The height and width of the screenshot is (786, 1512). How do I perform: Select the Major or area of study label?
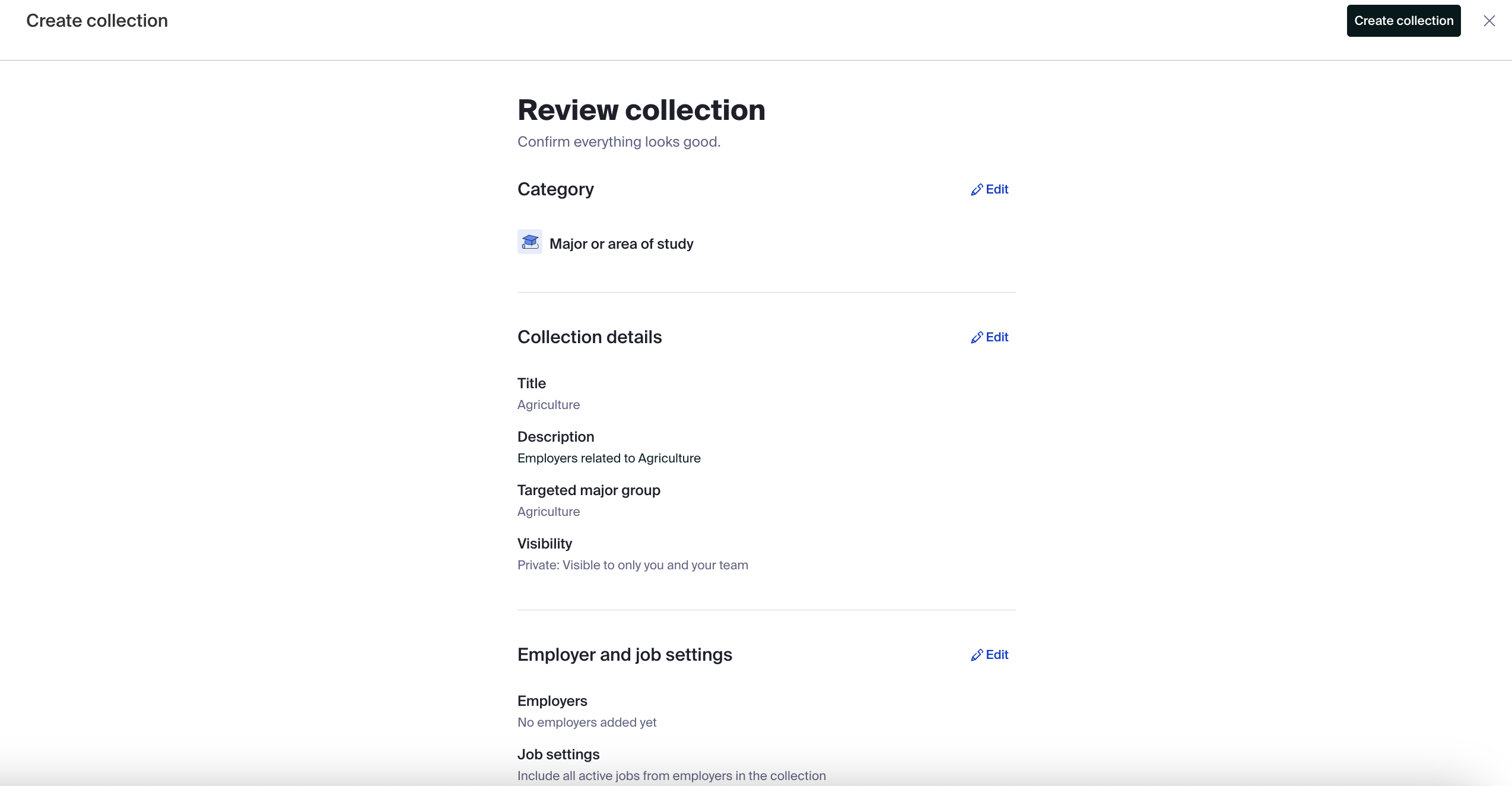(x=621, y=244)
